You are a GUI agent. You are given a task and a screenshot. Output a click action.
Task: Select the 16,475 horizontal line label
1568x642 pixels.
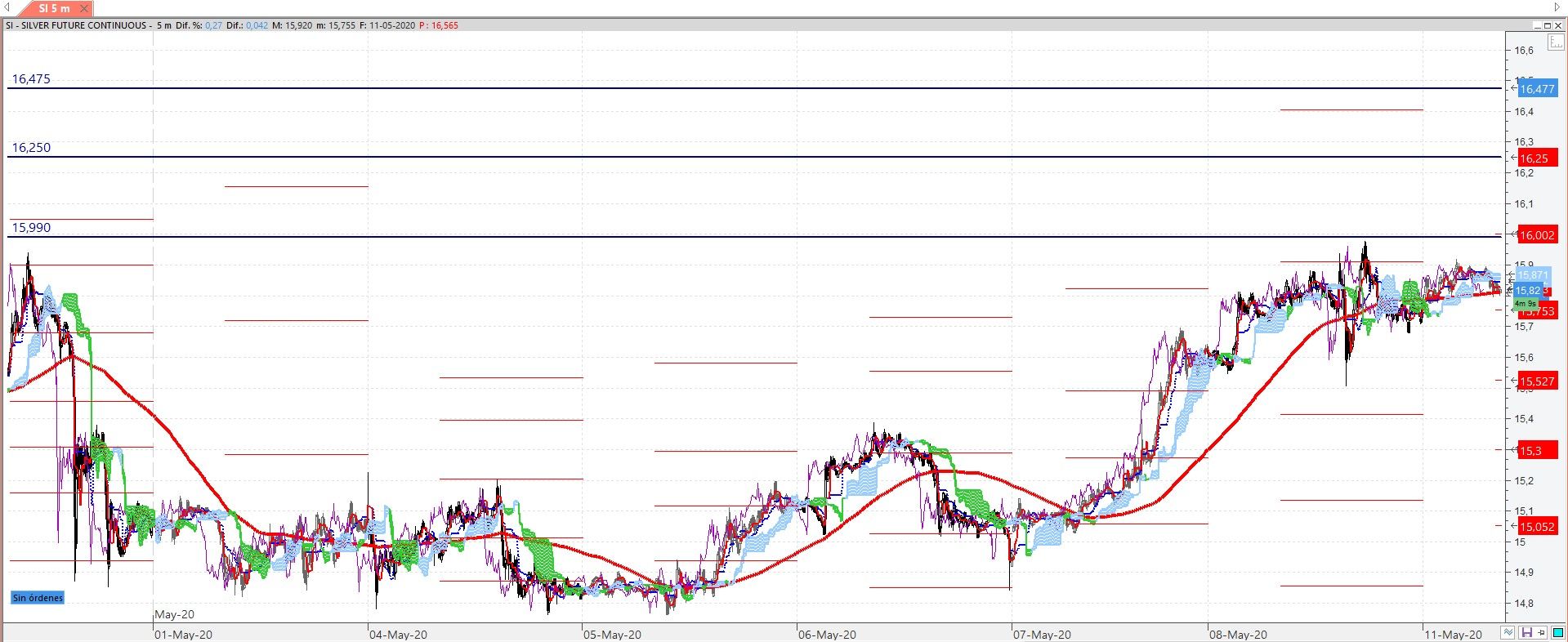31,79
